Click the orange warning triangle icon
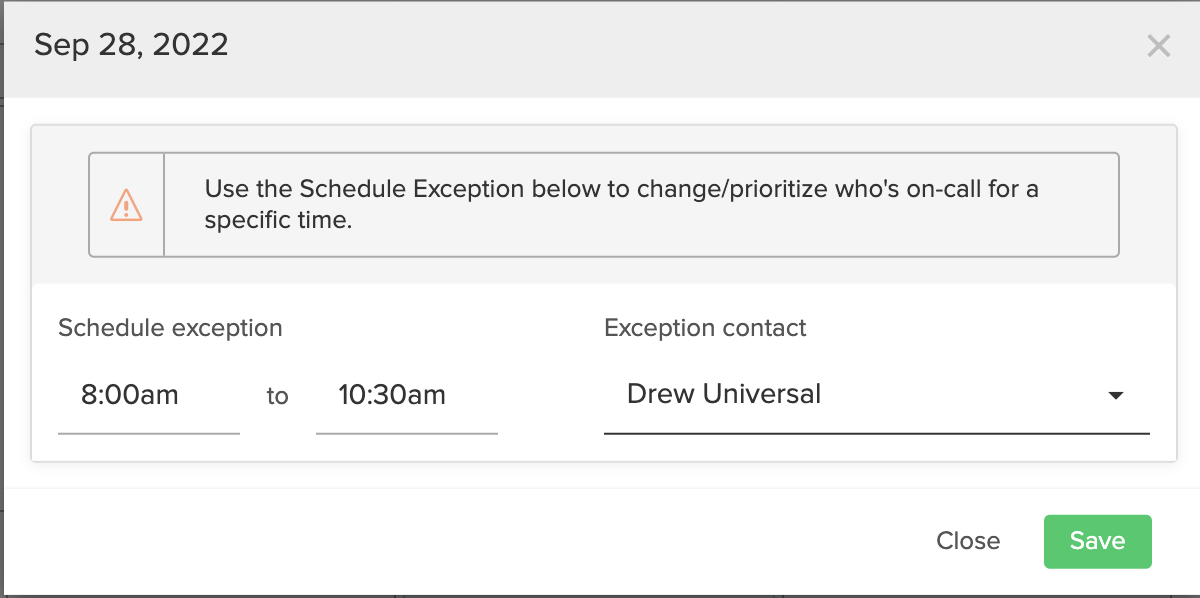 [x=127, y=205]
